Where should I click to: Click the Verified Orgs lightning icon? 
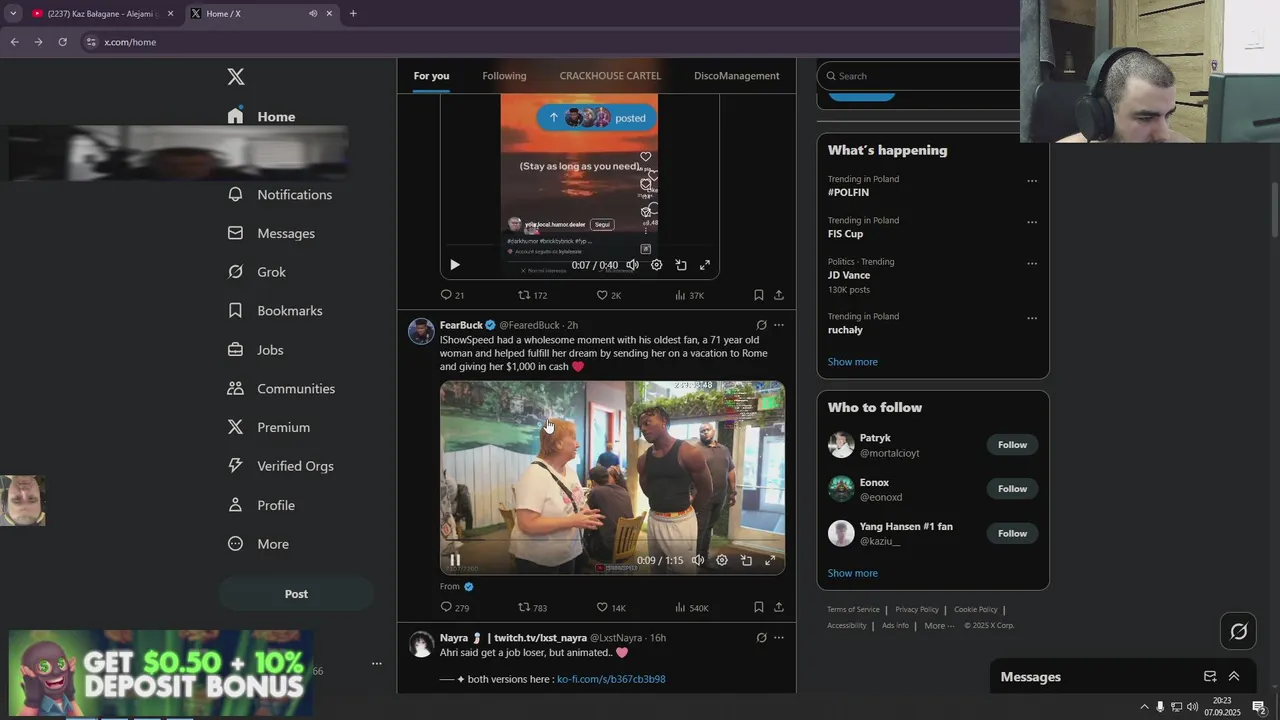point(235,465)
